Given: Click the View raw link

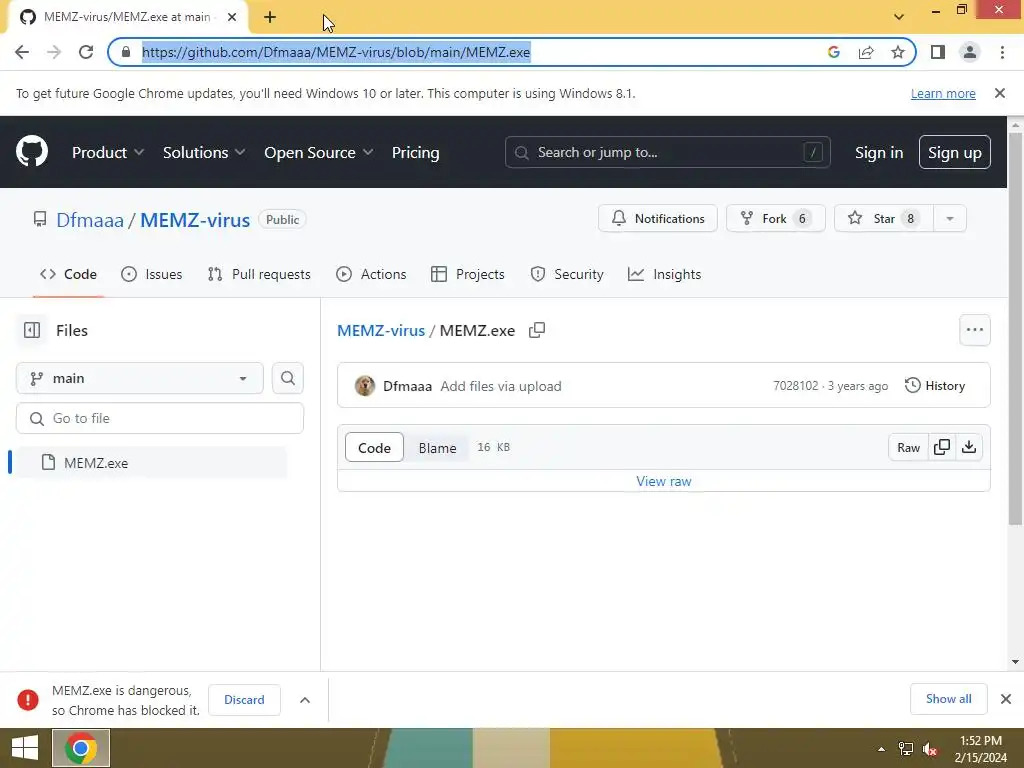Looking at the screenshot, I should pos(664,481).
